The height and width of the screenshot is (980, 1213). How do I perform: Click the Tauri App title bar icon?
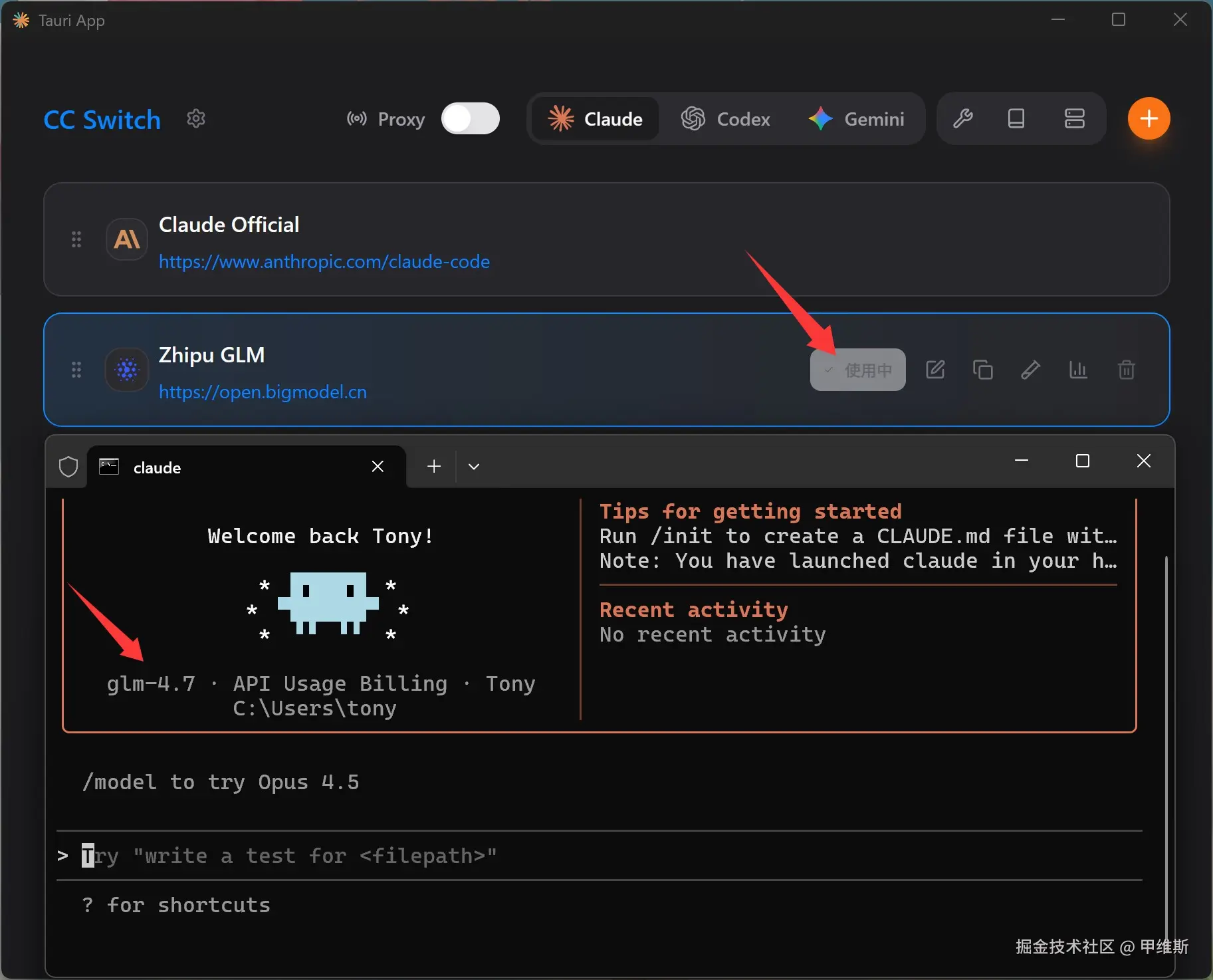tap(21, 21)
